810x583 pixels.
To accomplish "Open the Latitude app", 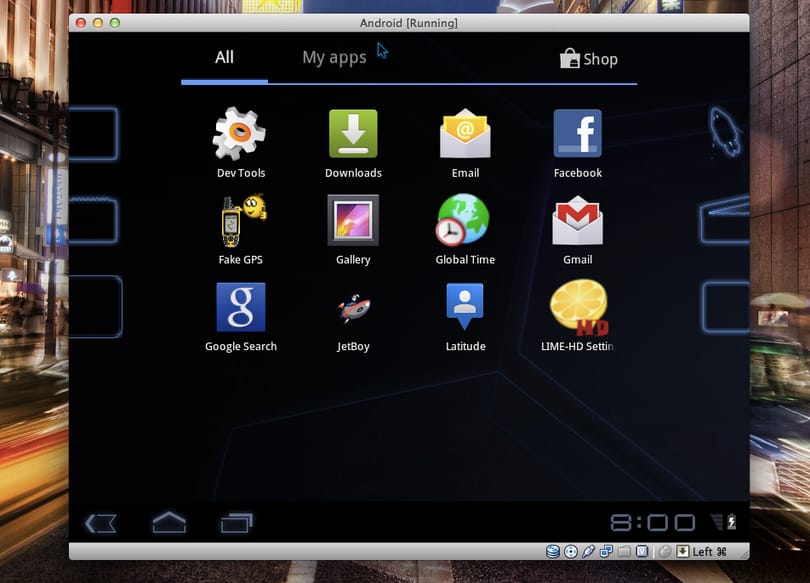I will coord(465,317).
